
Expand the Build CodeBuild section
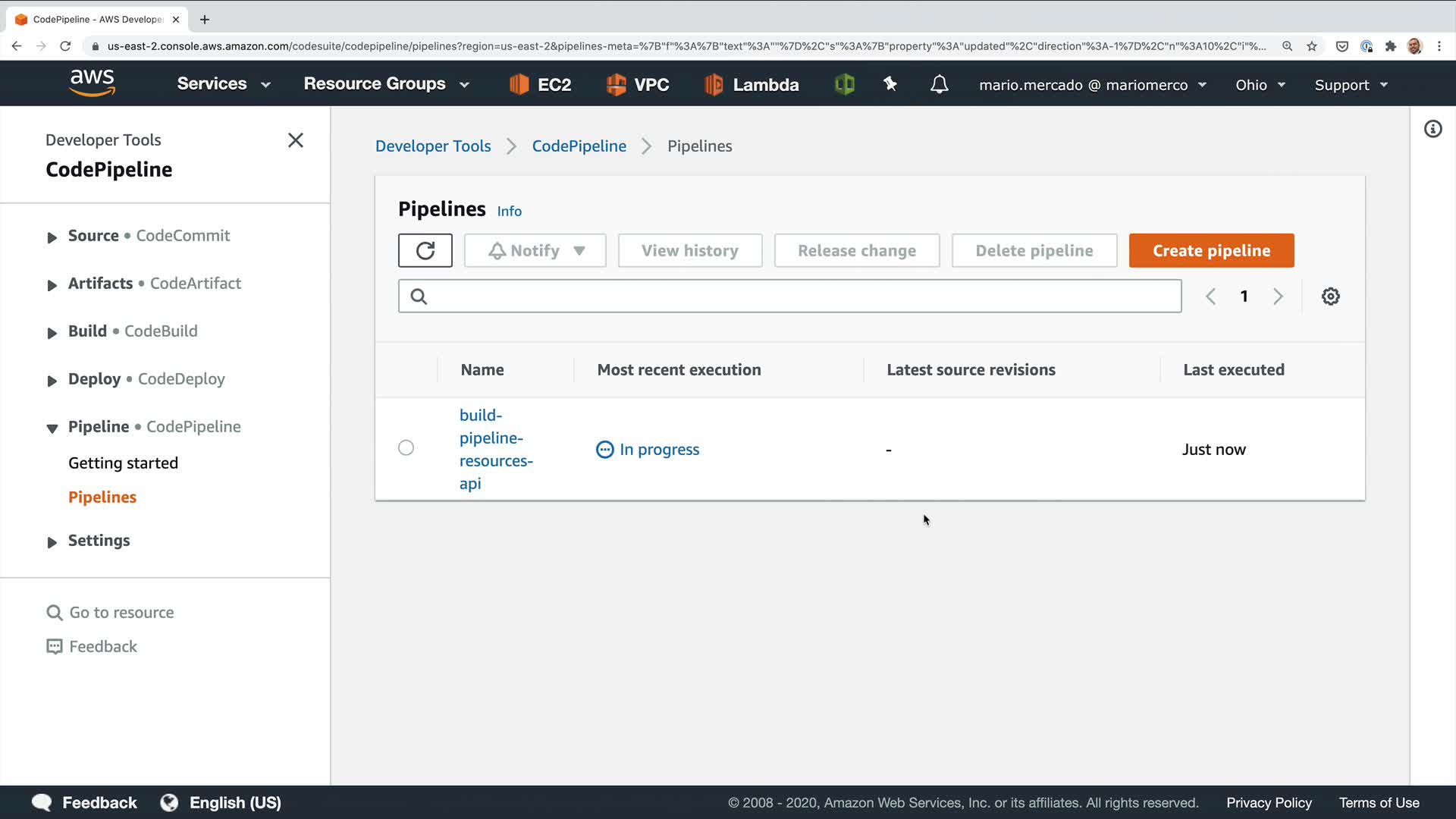pos(52,333)
